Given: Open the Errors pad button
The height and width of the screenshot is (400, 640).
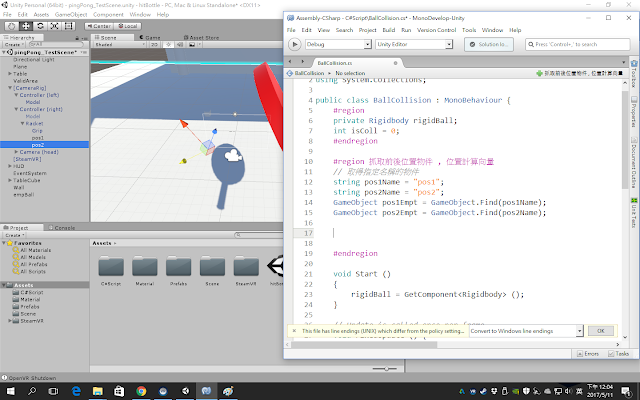Looking at the screenshot, I should (x=588, y=354).
